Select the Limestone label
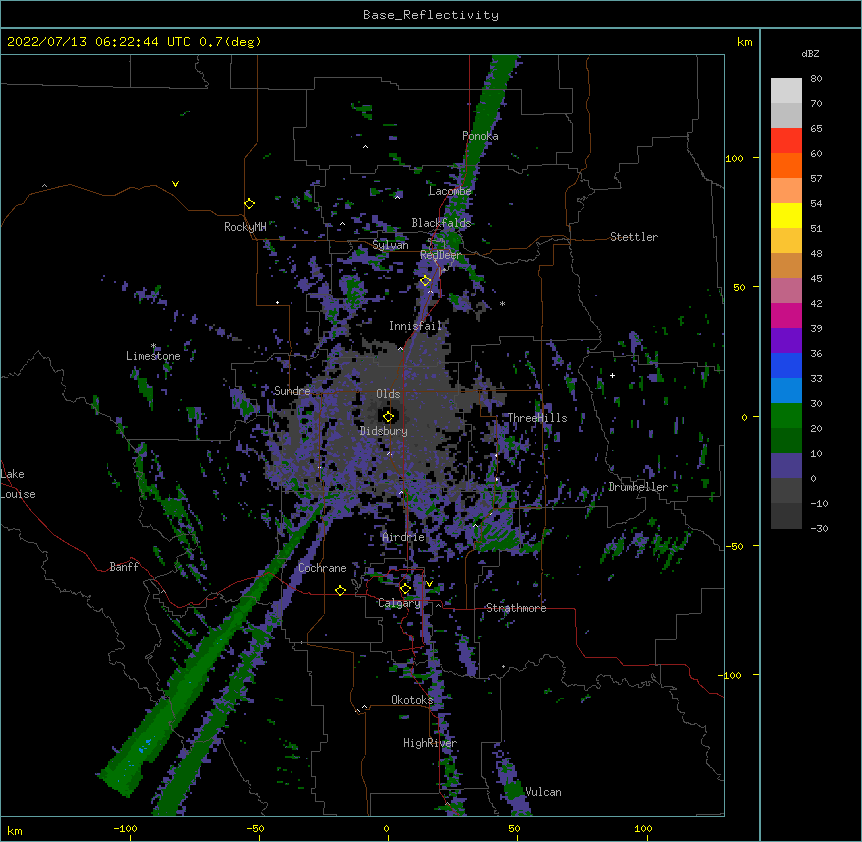This screenshot has height=842, width=862. pyautogui.click(x=153, y=356)
